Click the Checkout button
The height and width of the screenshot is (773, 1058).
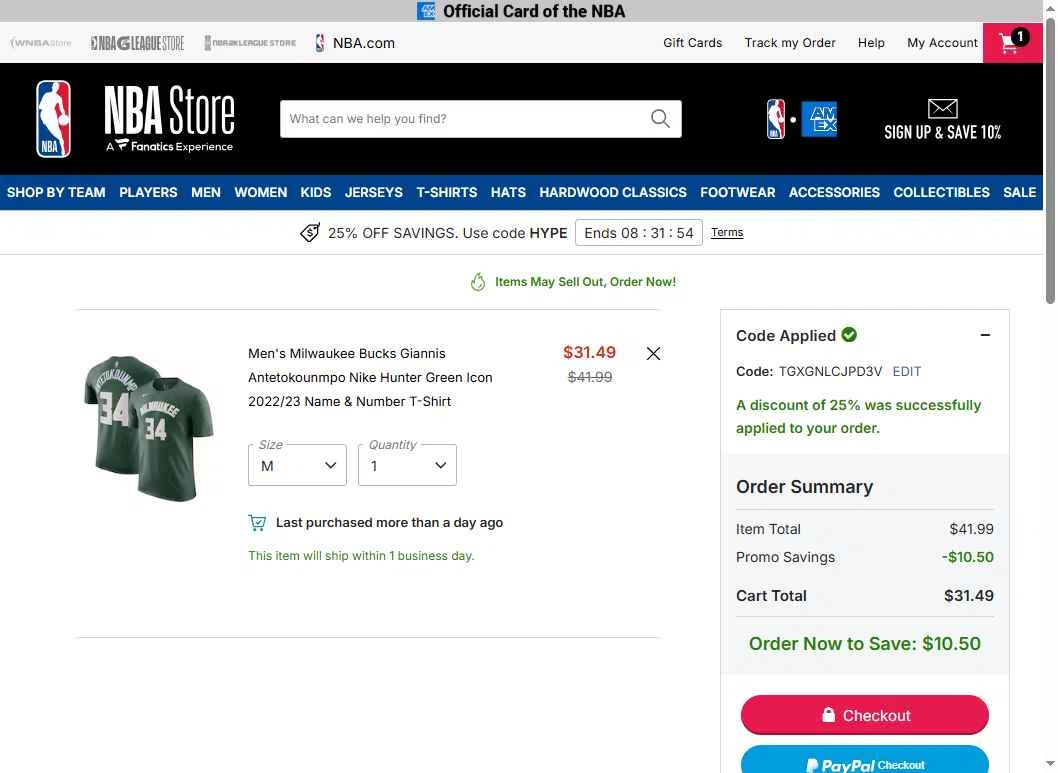click(x=864, y=715)
